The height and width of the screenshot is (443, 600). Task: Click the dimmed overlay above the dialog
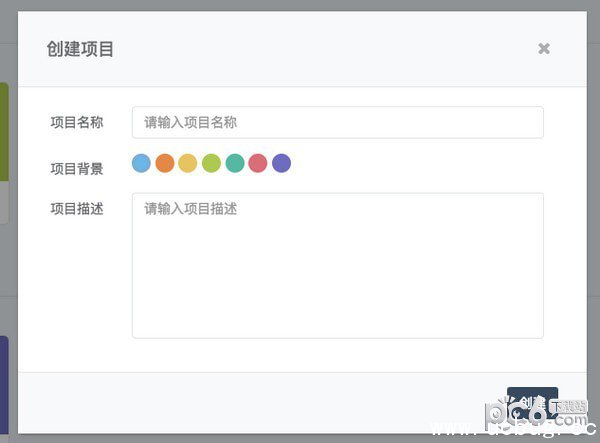(x=300, y=5)
